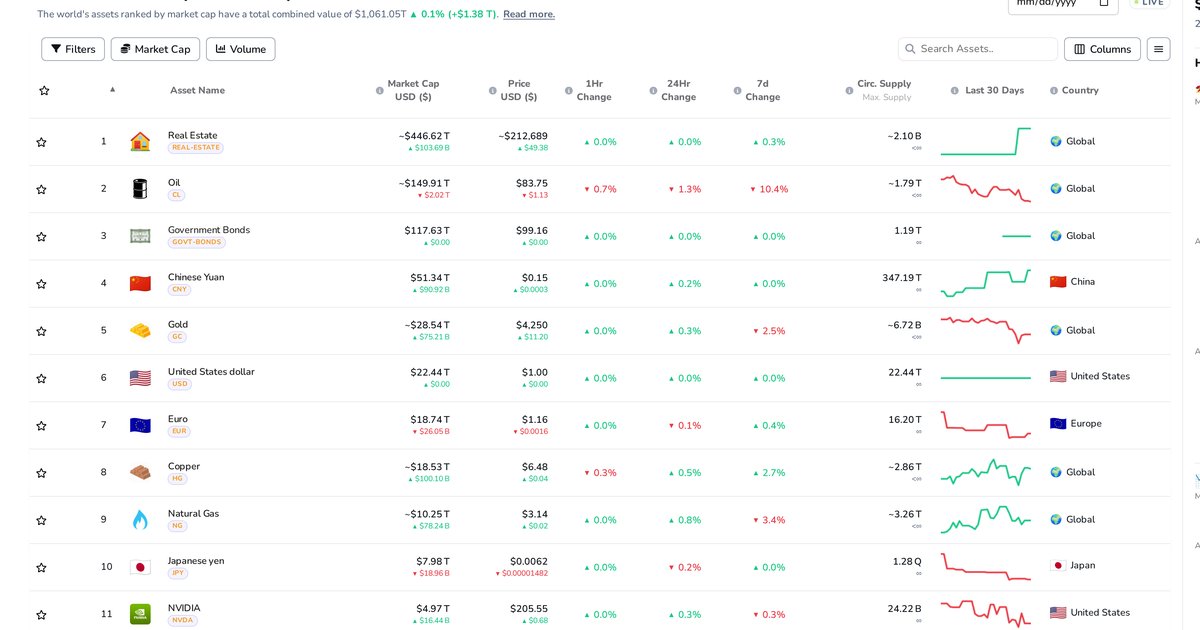Star the Chinese Yuan asset

pyautogui.click(x=41, y=284)
